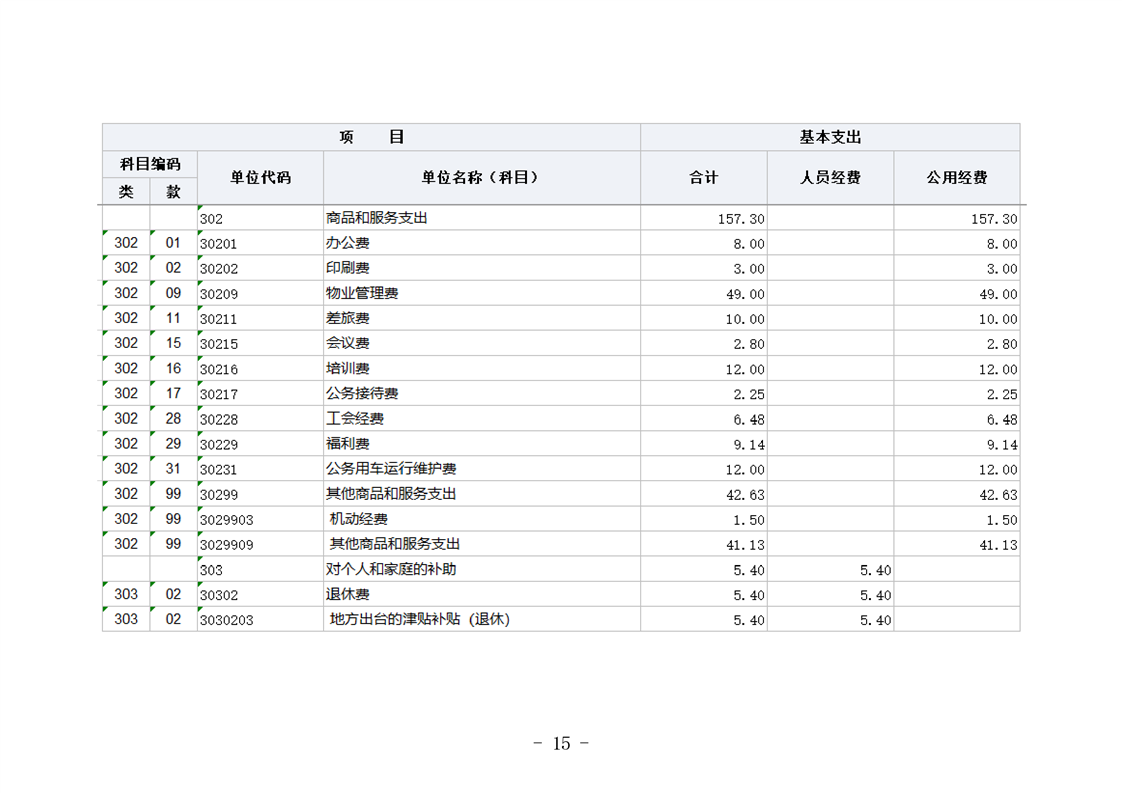Select the 基本支出 header cell

coord(830,137)
